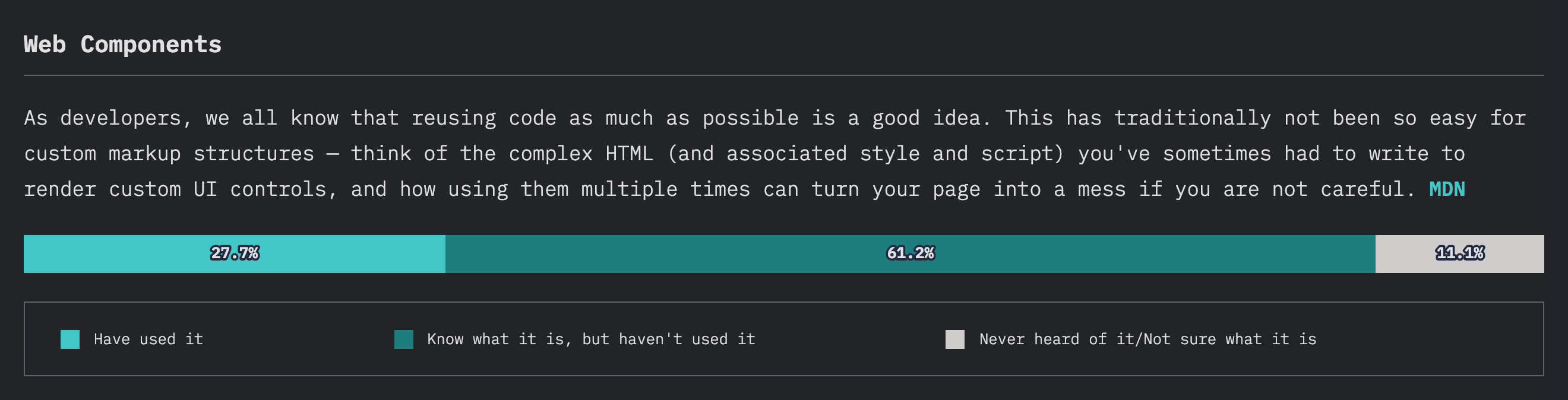Viewport: 1568px width, 400px height.
Task: Click the 61.2% bar segment
Action: coord(910,253)
